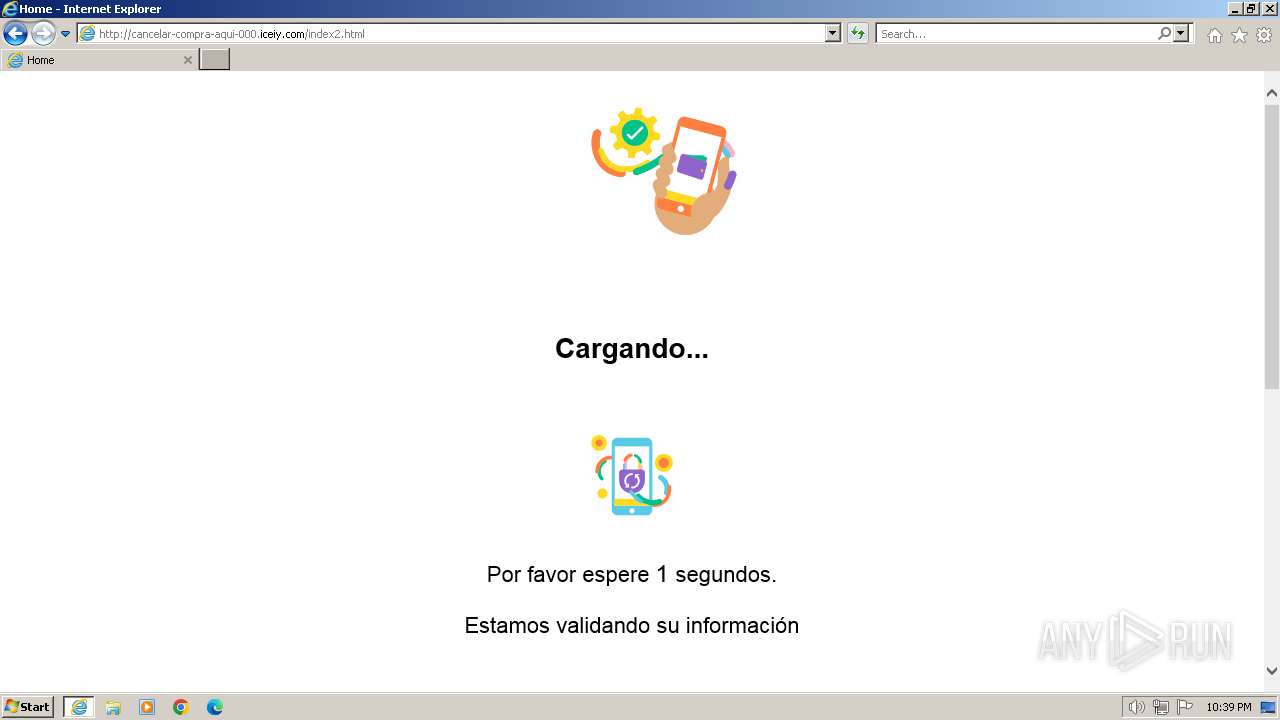Viewport: 1280px width, 720px height.
Task: Open the Action Center flag icon
Action: (1185, 707)
